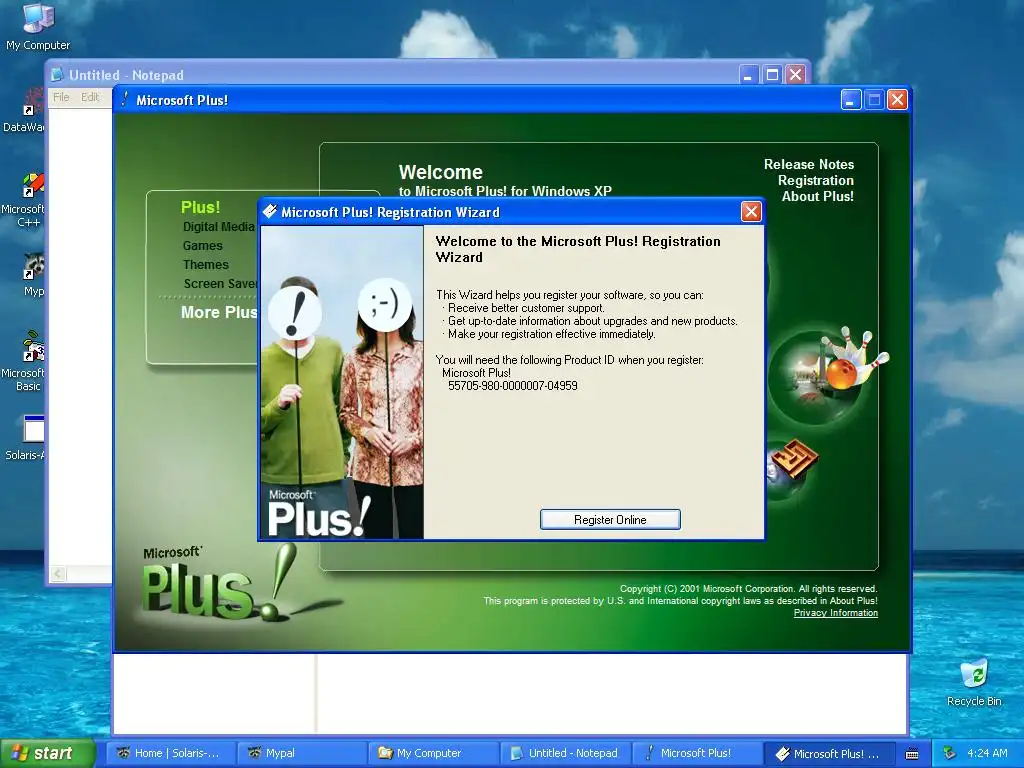
Task: Open the Privacy Information link
Action: click(835, 613)
